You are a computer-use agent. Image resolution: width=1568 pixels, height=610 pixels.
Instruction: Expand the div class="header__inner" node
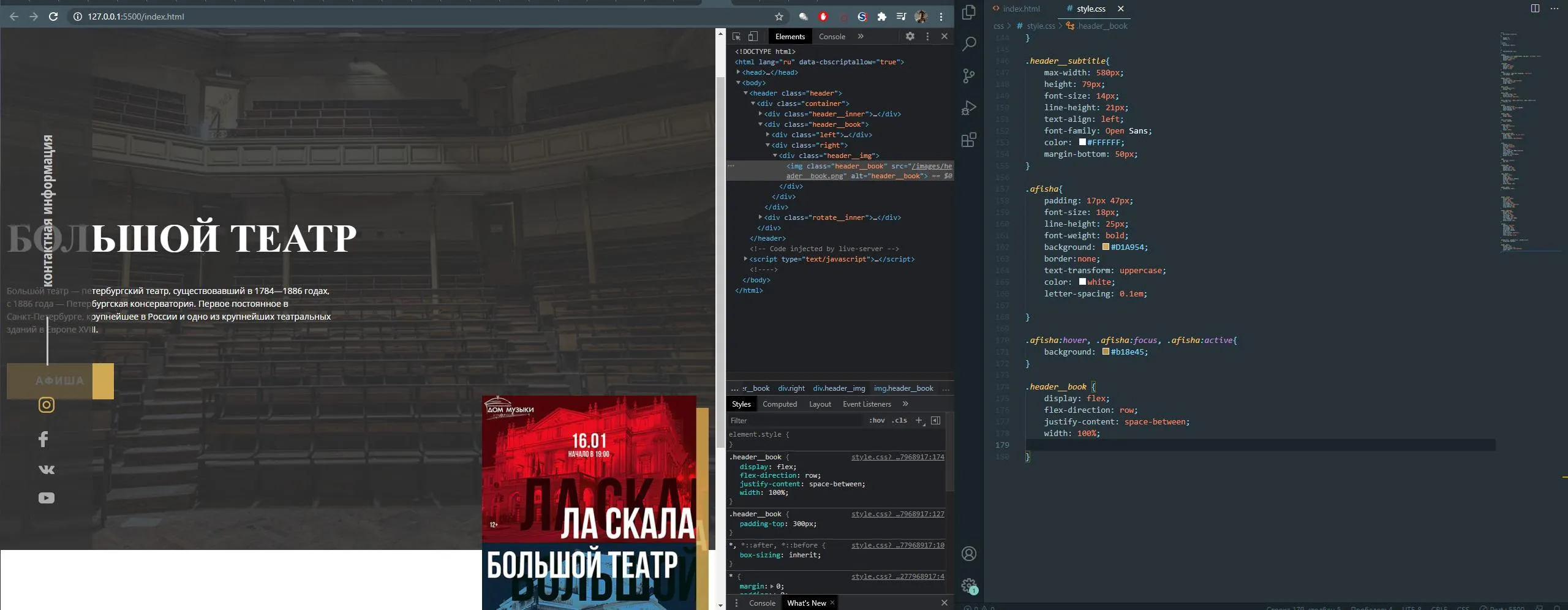click(761, 114)
